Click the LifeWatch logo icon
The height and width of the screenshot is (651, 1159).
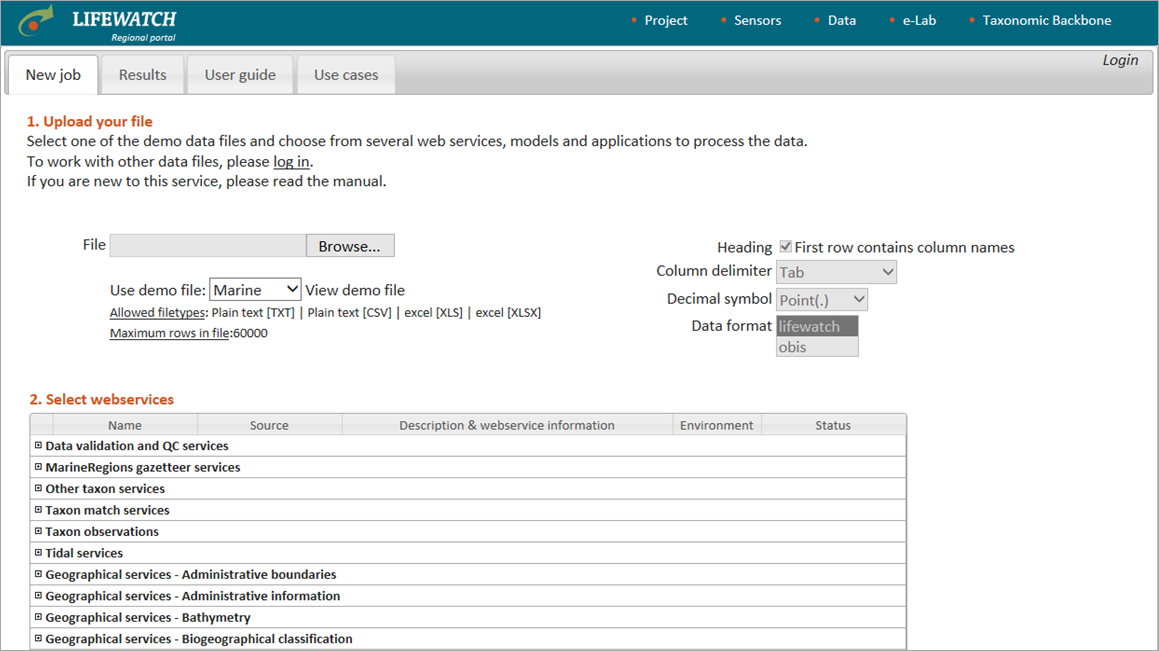pyautogui.click(x=37, y=21)
